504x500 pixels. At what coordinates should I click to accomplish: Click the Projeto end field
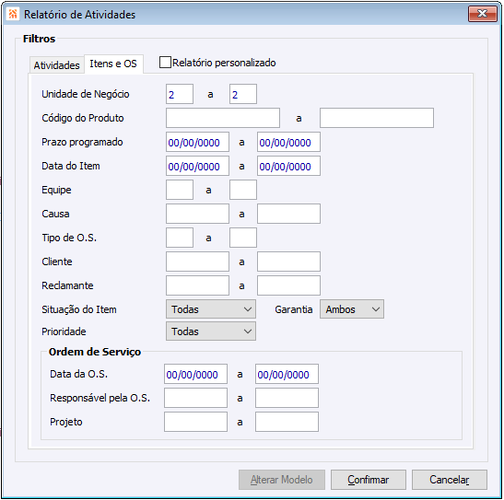pos(287,422)
